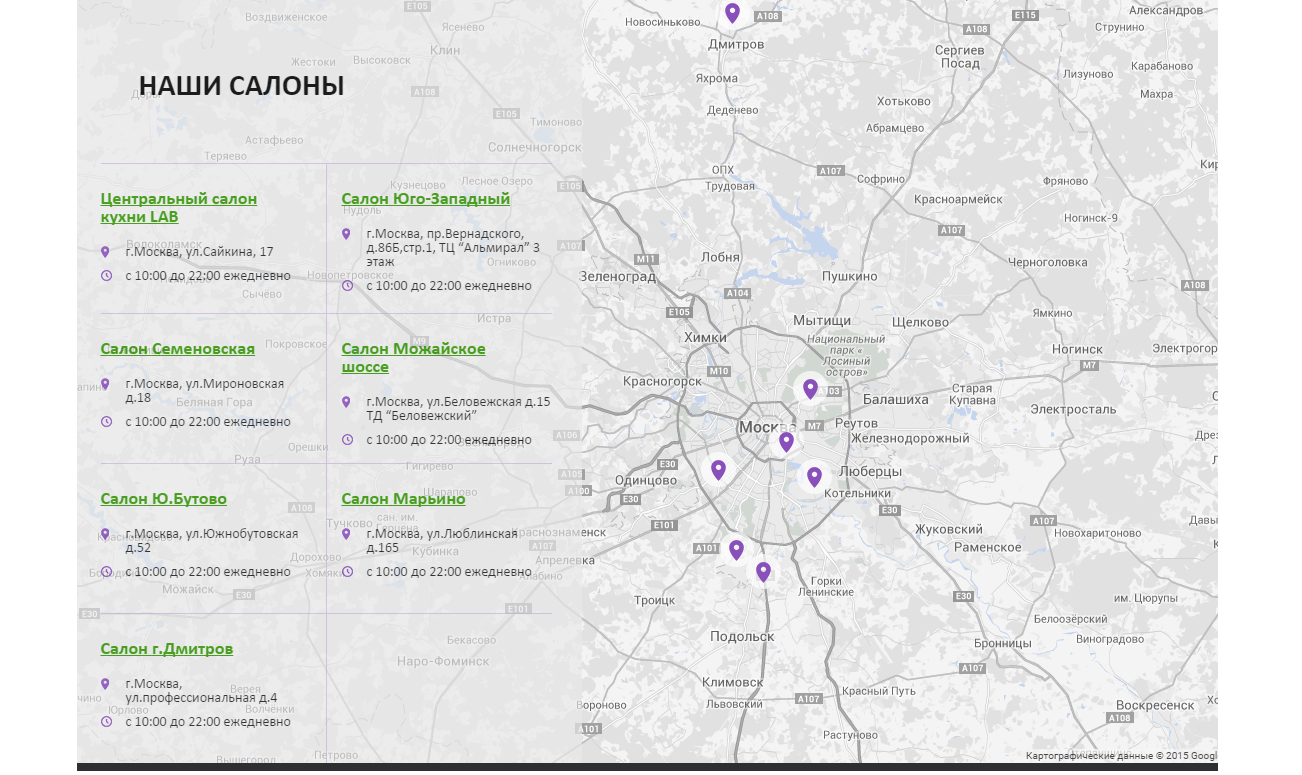This screenshot has width=1302, height=775.
Task: Click the ул.Мироновская д.18 address
Action: point(205,390)
